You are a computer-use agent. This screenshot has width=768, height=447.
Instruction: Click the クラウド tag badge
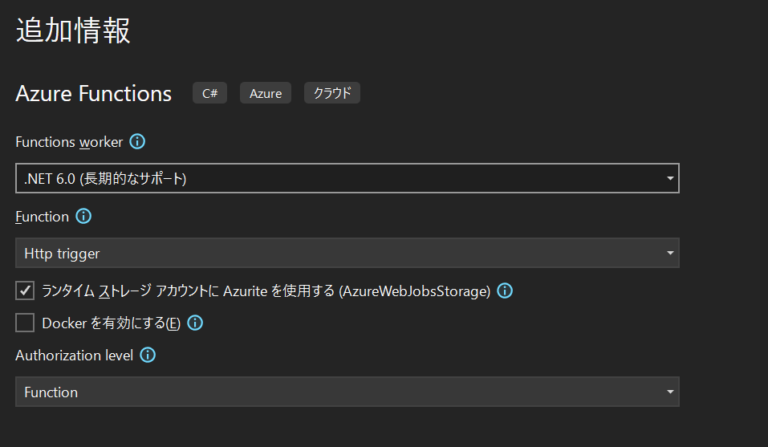point(332,93)
